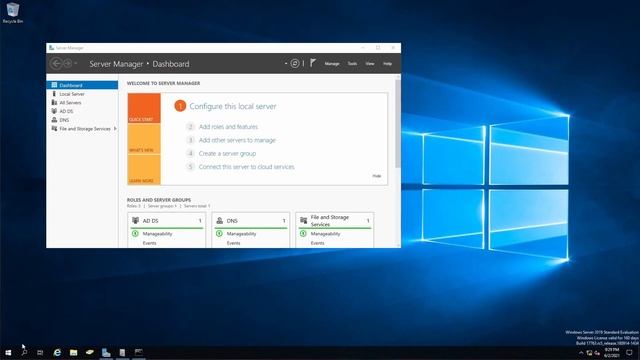Open the navigation history dropdown arrow

point(76,63)
